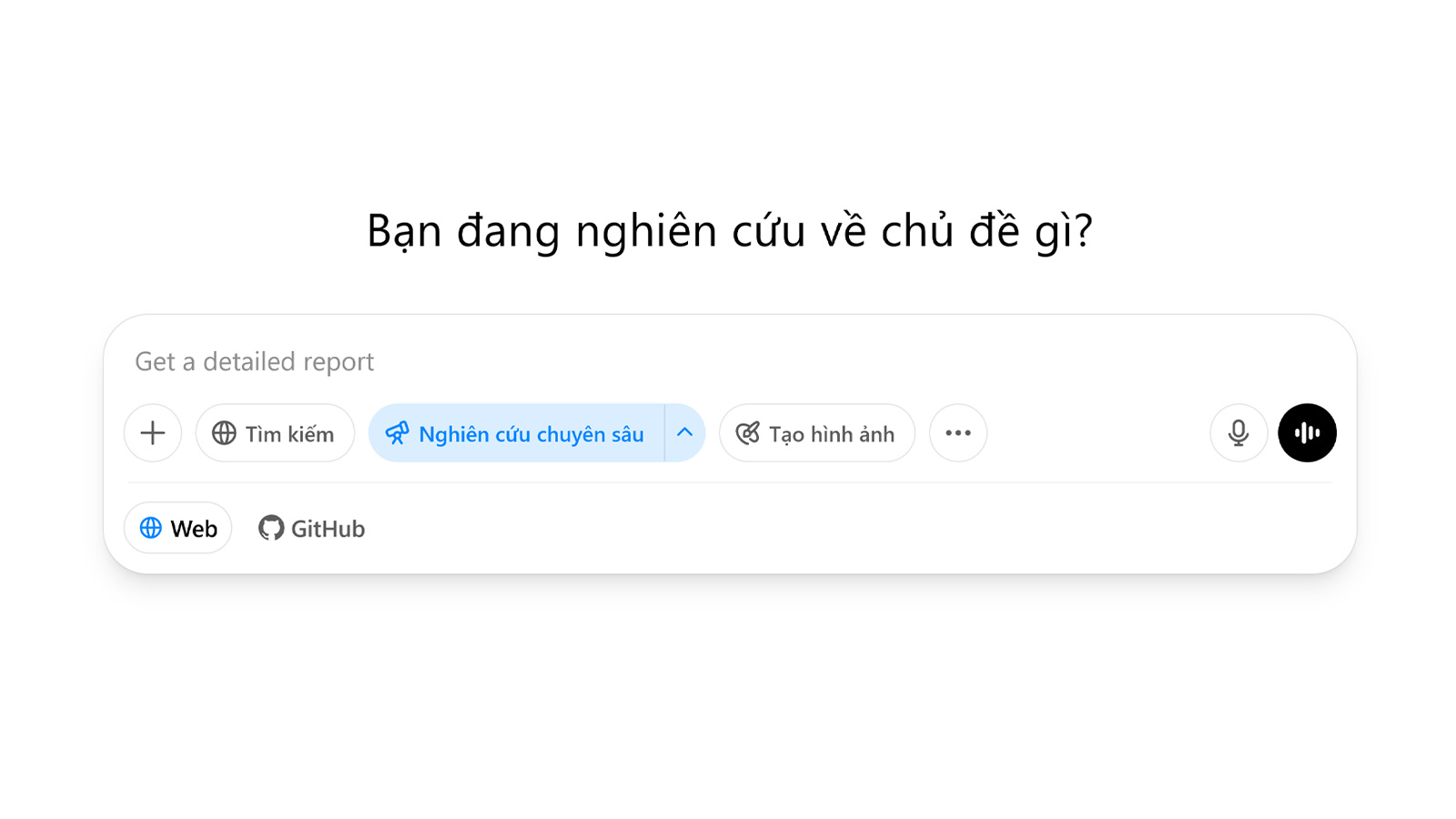This screenshot has height=819, width=1456.
Task: Click the globe icon on Tìm kiếm
Action: 224,433
